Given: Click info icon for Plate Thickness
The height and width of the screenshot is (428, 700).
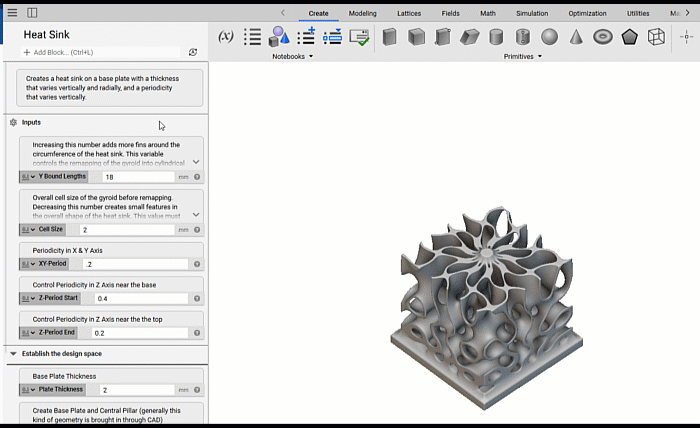Looking at the screenshot, I should [197, 390].
